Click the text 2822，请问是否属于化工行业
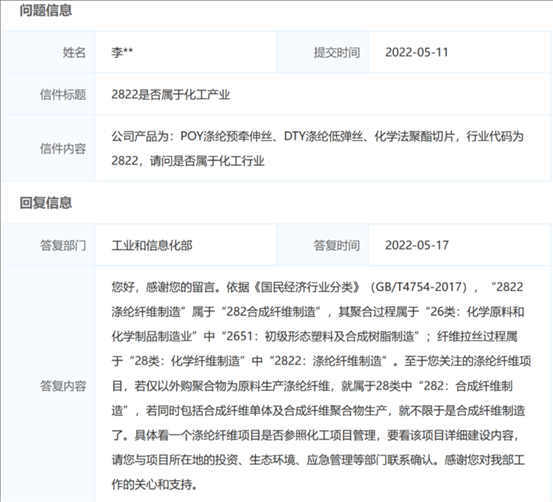Image resolution: width=553 pixels, height=502 pixels. [x=188, y=161]
